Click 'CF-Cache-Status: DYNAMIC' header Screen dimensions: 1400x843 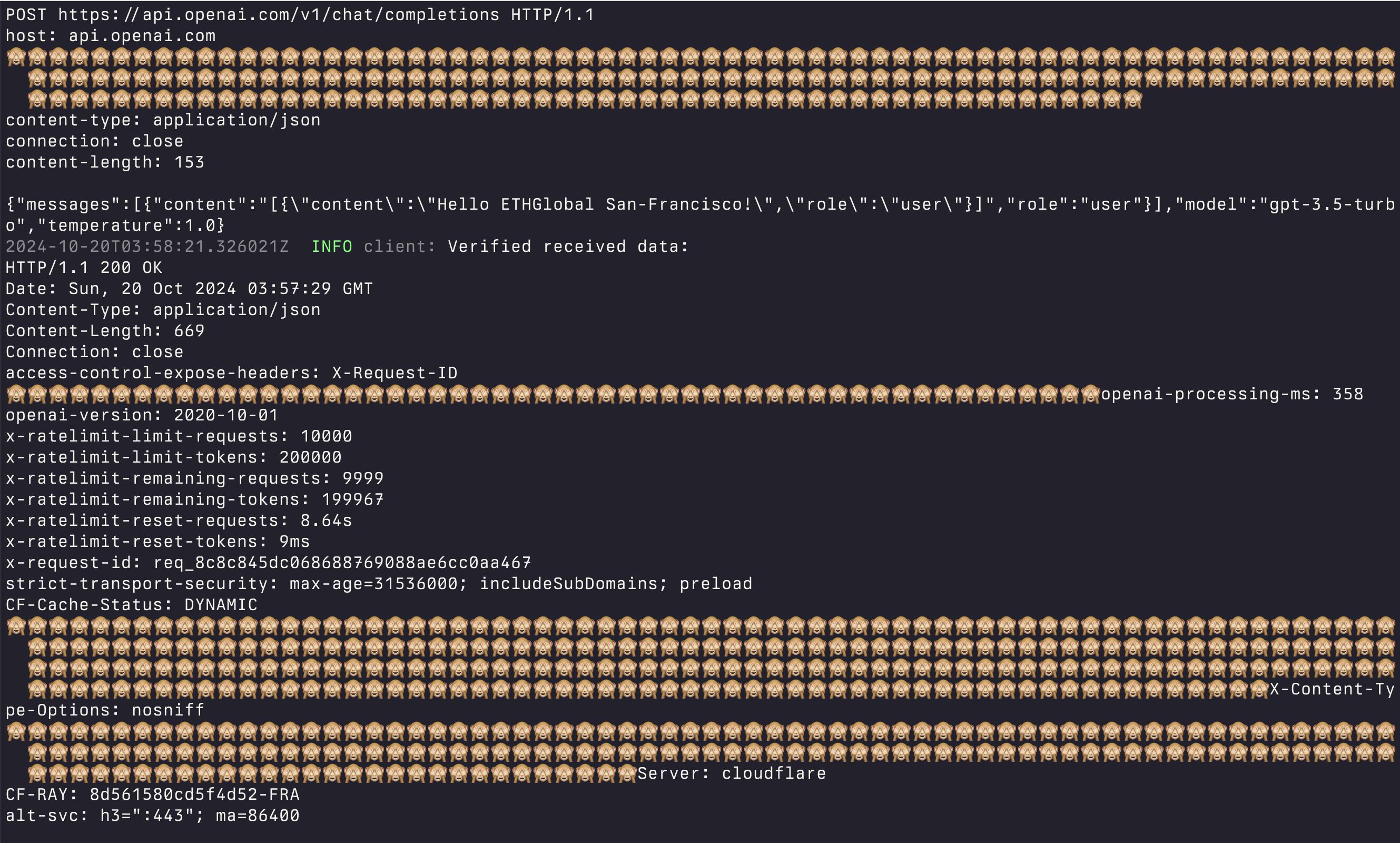[x=131, y=604]
